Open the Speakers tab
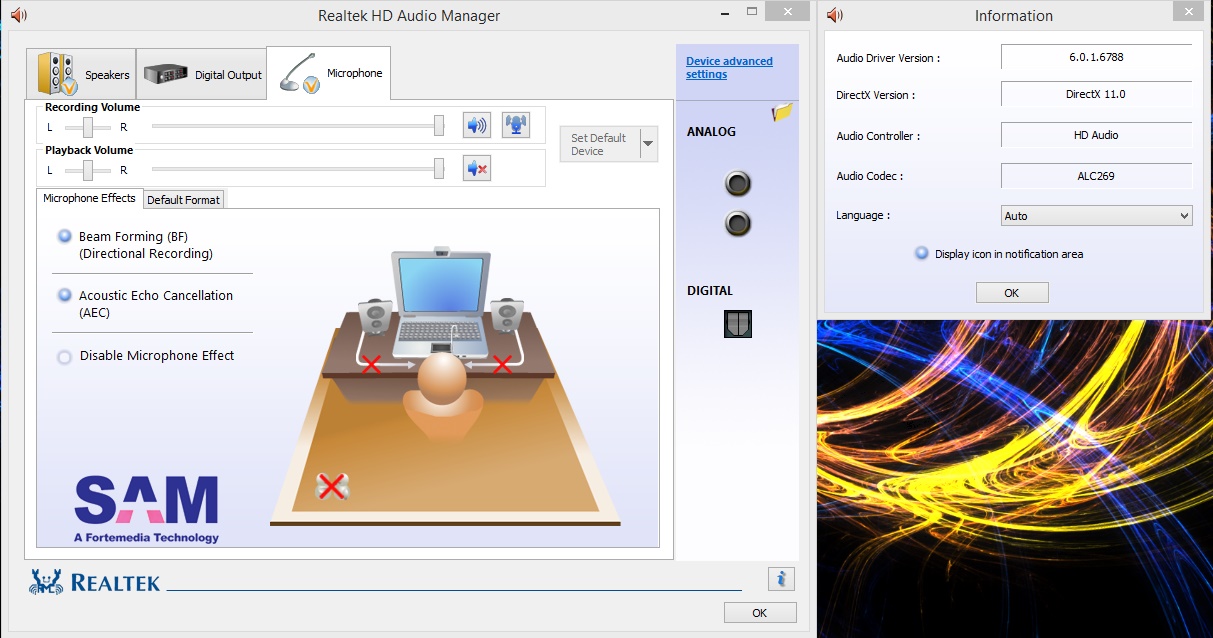The height and width of the screenshot is (638, 1213). (82, 74)
